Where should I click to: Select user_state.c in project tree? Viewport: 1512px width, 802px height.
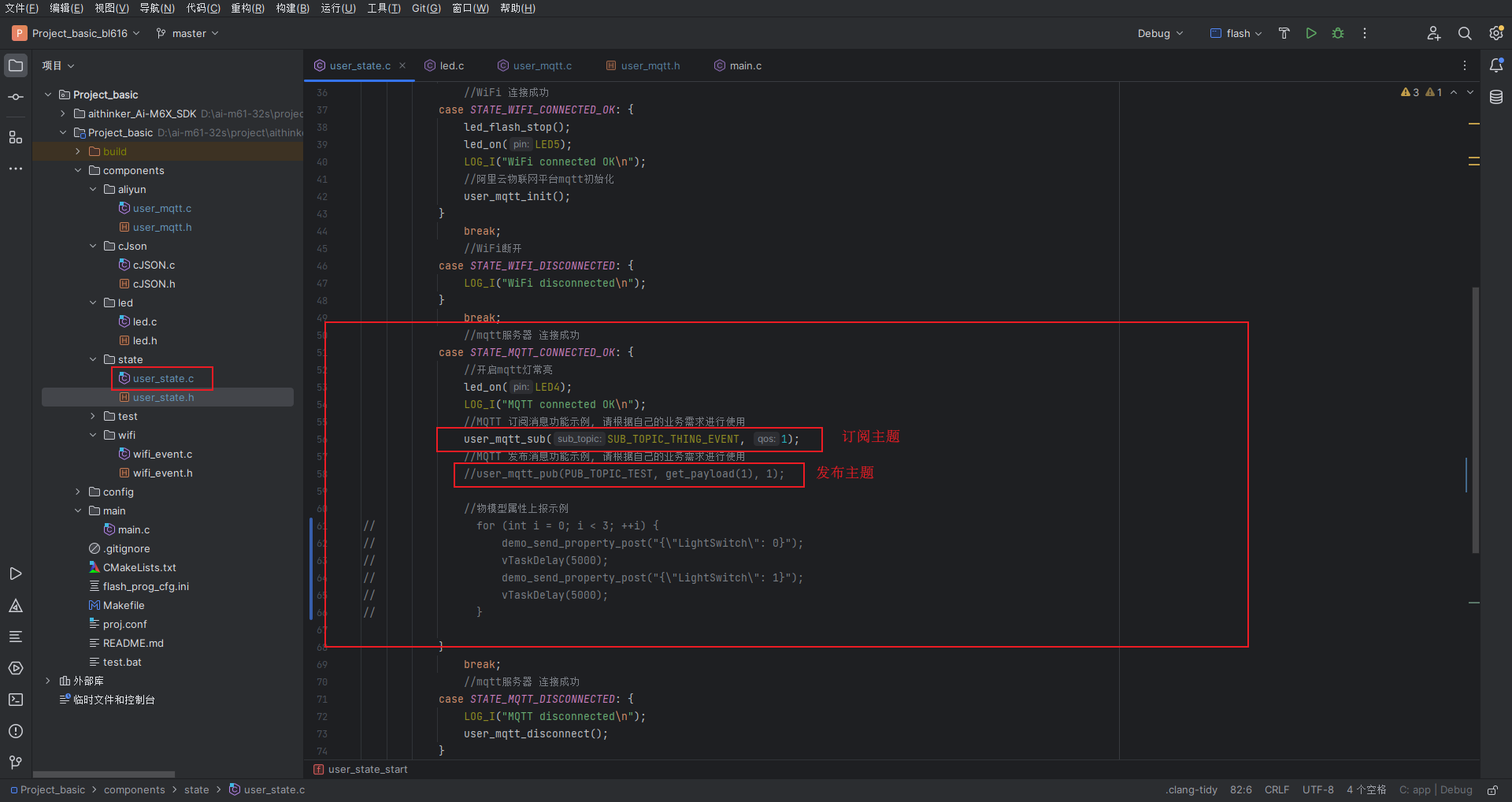tap(163, 378)
